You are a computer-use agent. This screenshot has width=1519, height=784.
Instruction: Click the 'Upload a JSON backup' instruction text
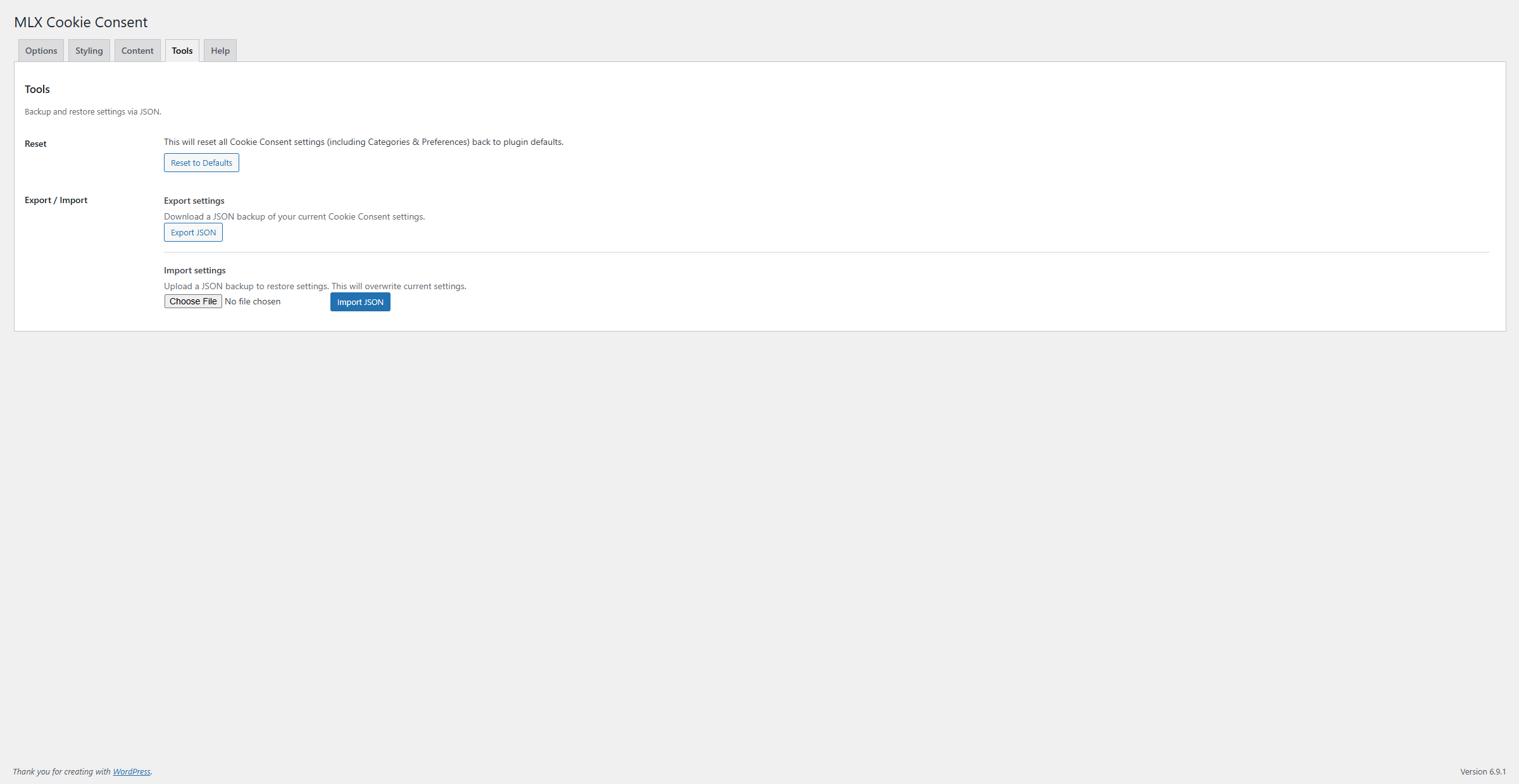(315, 286)
